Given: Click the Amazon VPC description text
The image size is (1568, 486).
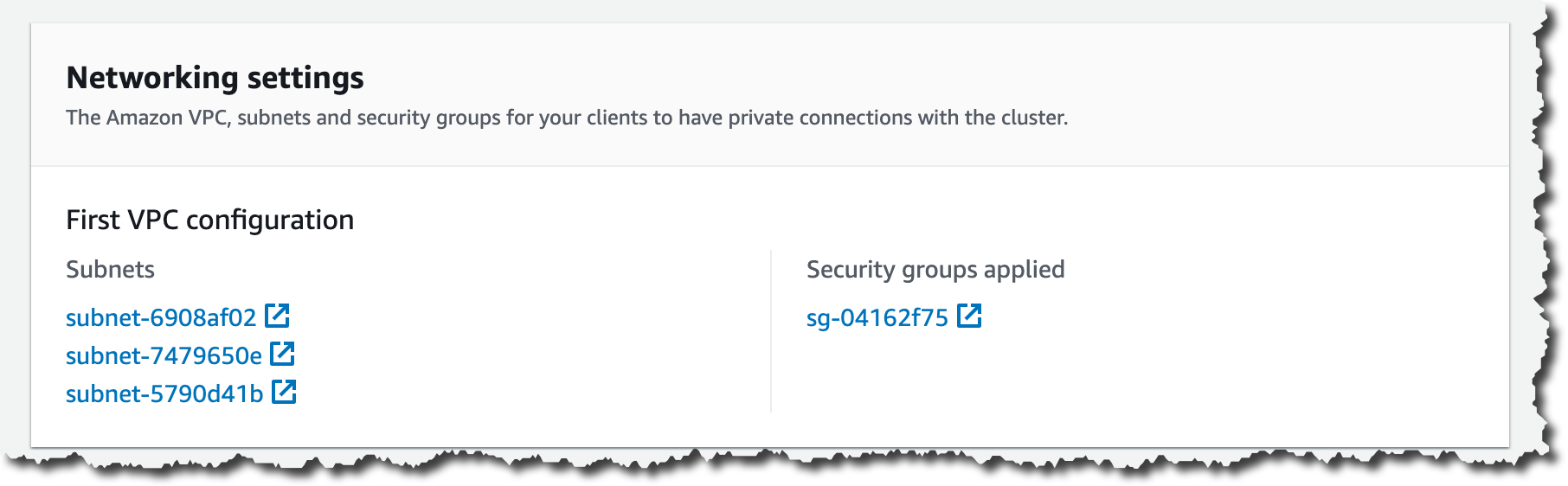Looking at the screenshot, I should coord(567,118).
